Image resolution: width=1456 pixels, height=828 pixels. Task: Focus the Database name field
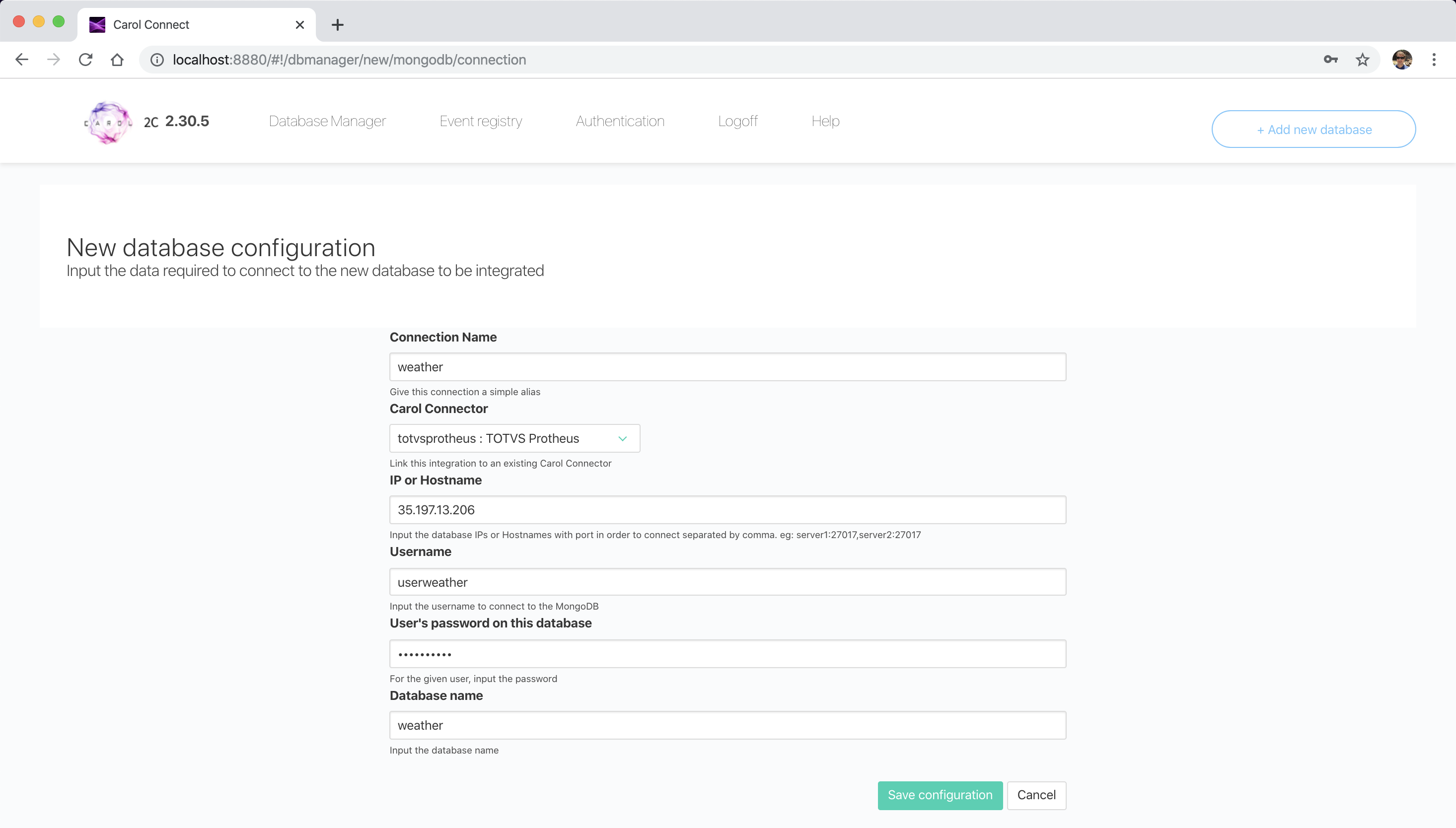728,725
